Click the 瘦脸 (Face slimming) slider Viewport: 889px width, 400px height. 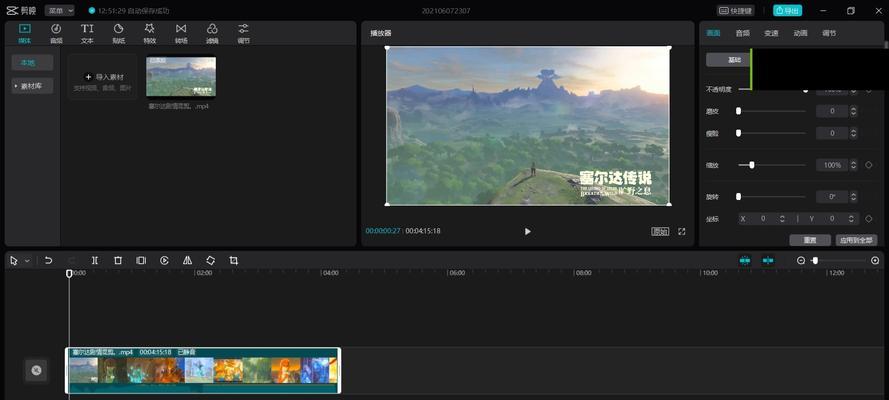pos(772,133)
